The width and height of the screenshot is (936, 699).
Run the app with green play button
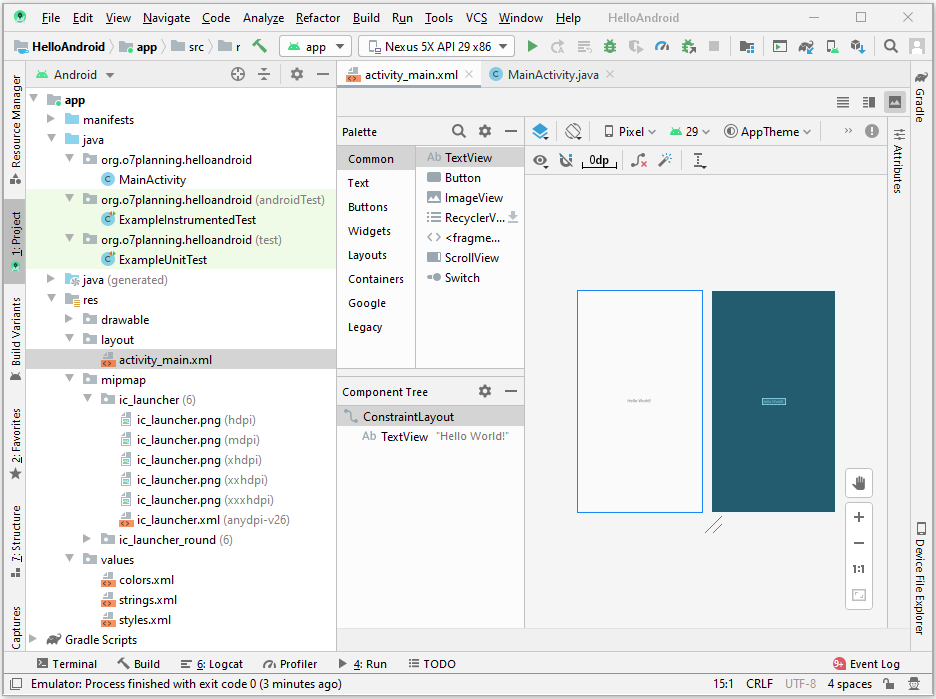[532, 47]
